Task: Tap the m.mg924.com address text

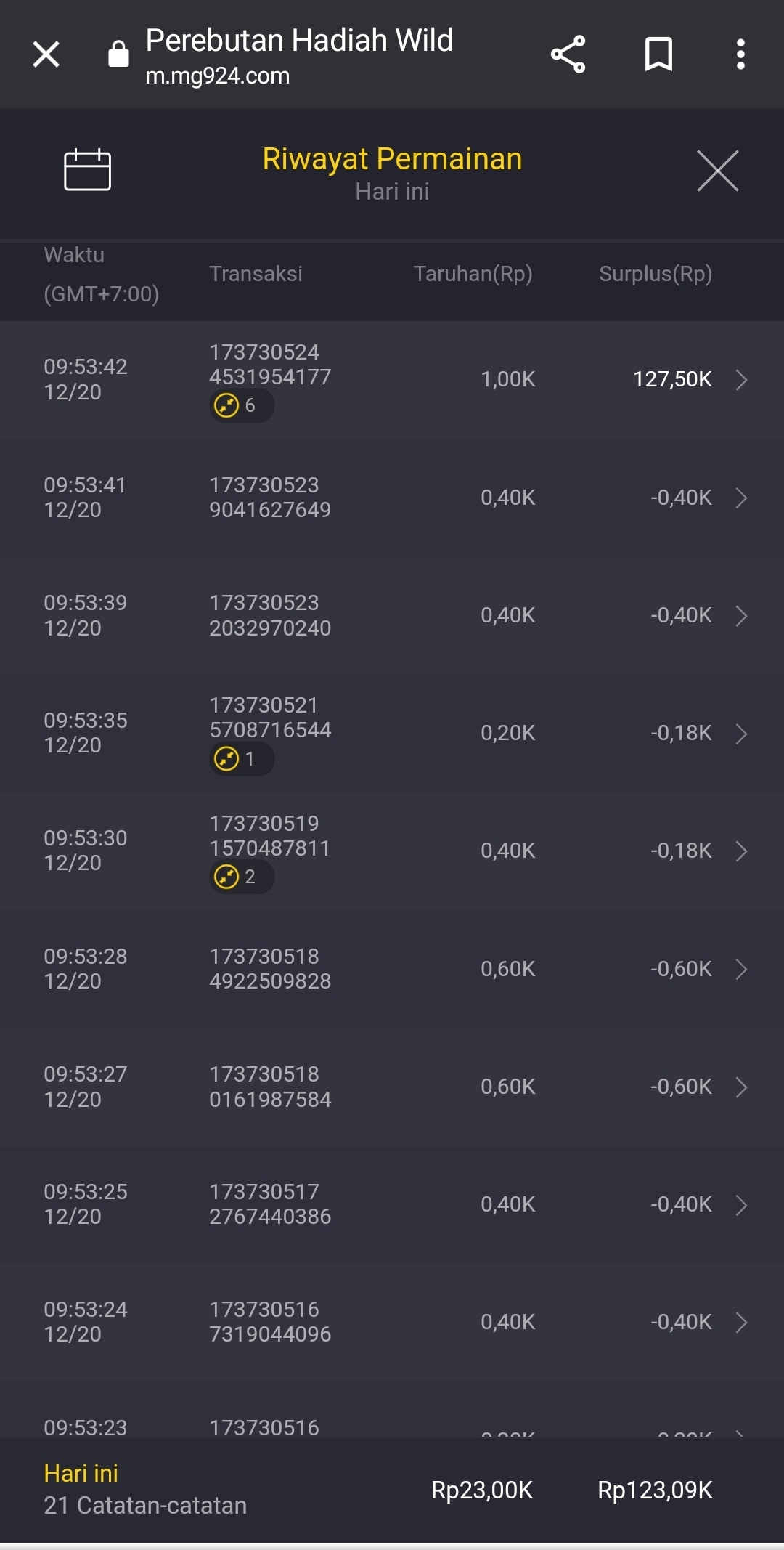Action: click(x=217, y=76)
